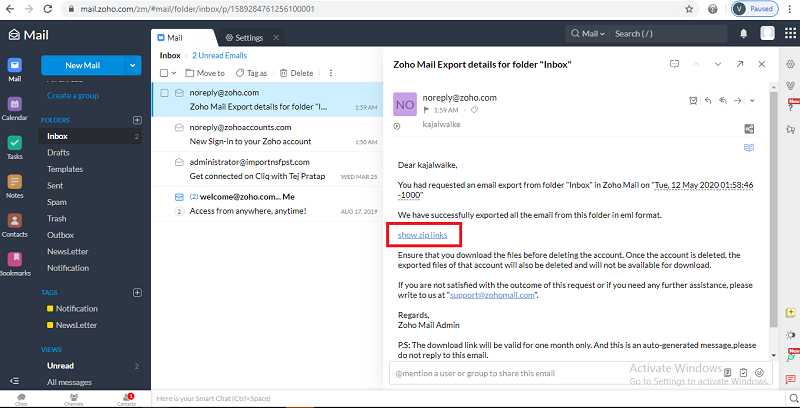
Task: Open the Notes module
Action: pyautogui.click(x=15, y=186)
